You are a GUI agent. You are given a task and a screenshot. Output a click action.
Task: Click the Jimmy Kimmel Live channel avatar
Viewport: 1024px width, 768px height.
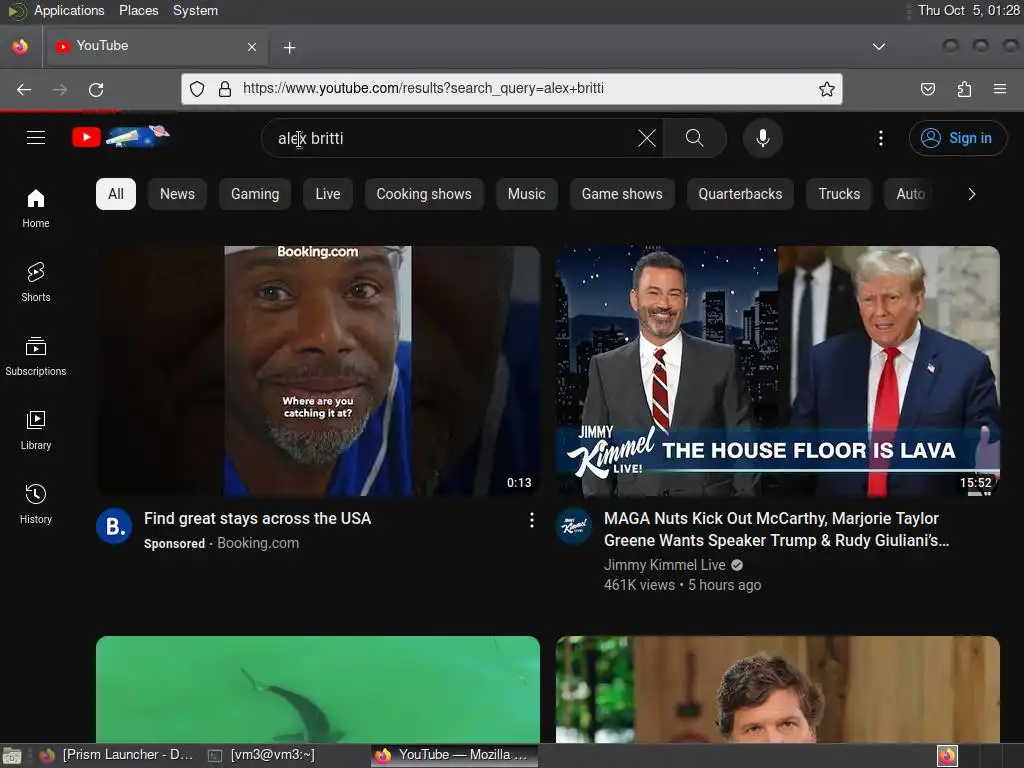[574, 526]
